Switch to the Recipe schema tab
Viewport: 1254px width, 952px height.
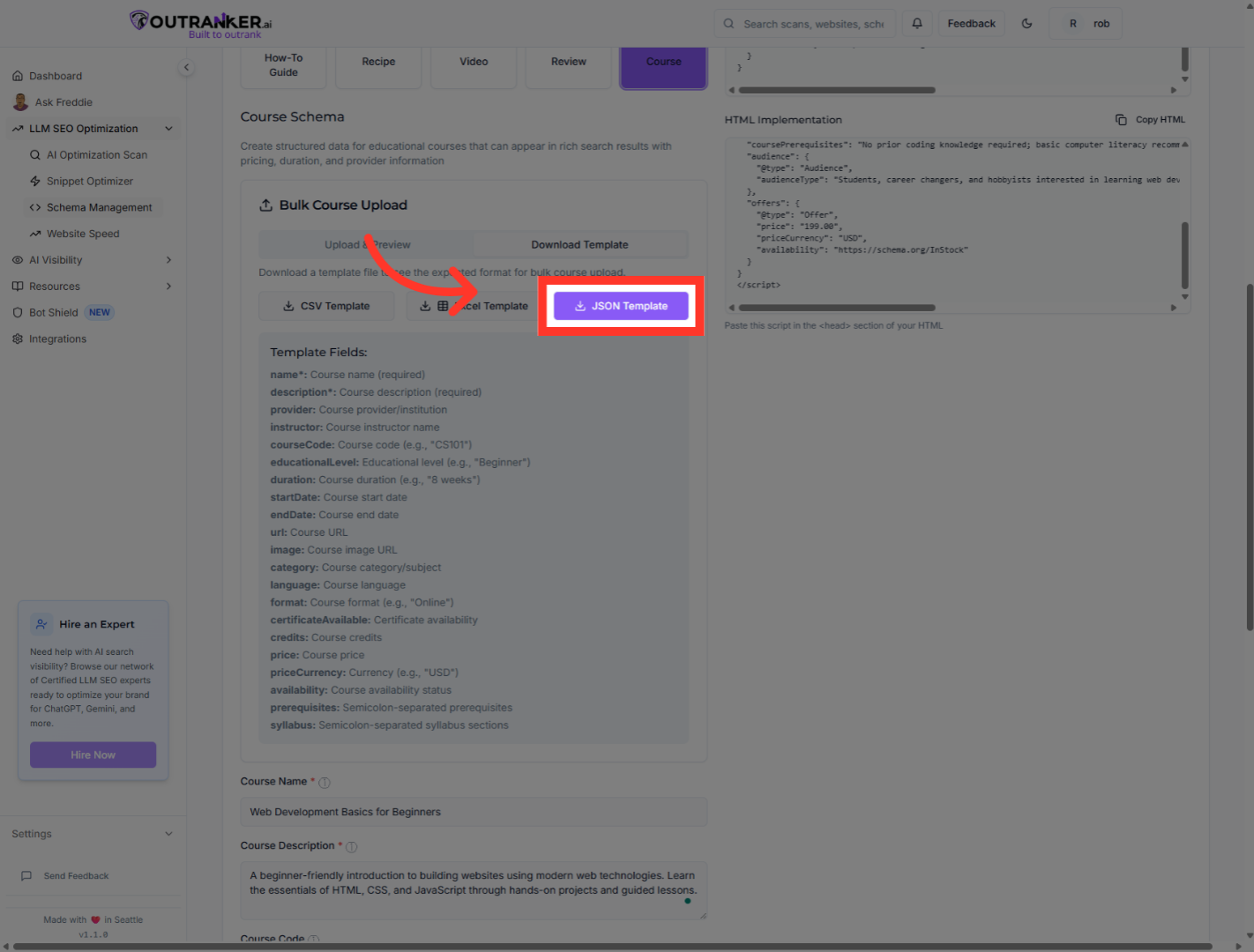pos(378,61)
